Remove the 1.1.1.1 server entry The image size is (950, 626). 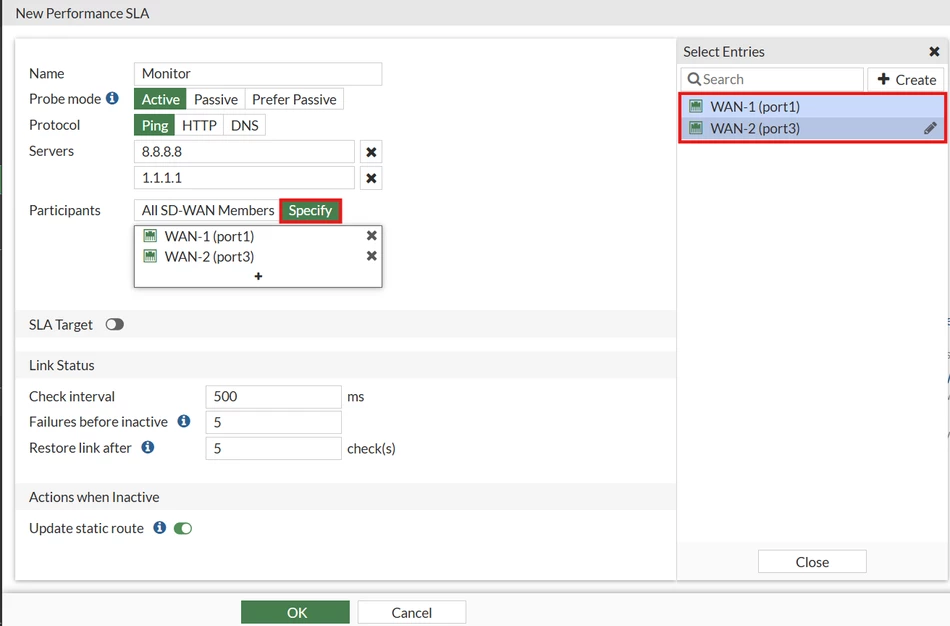(x=371, y=178)
